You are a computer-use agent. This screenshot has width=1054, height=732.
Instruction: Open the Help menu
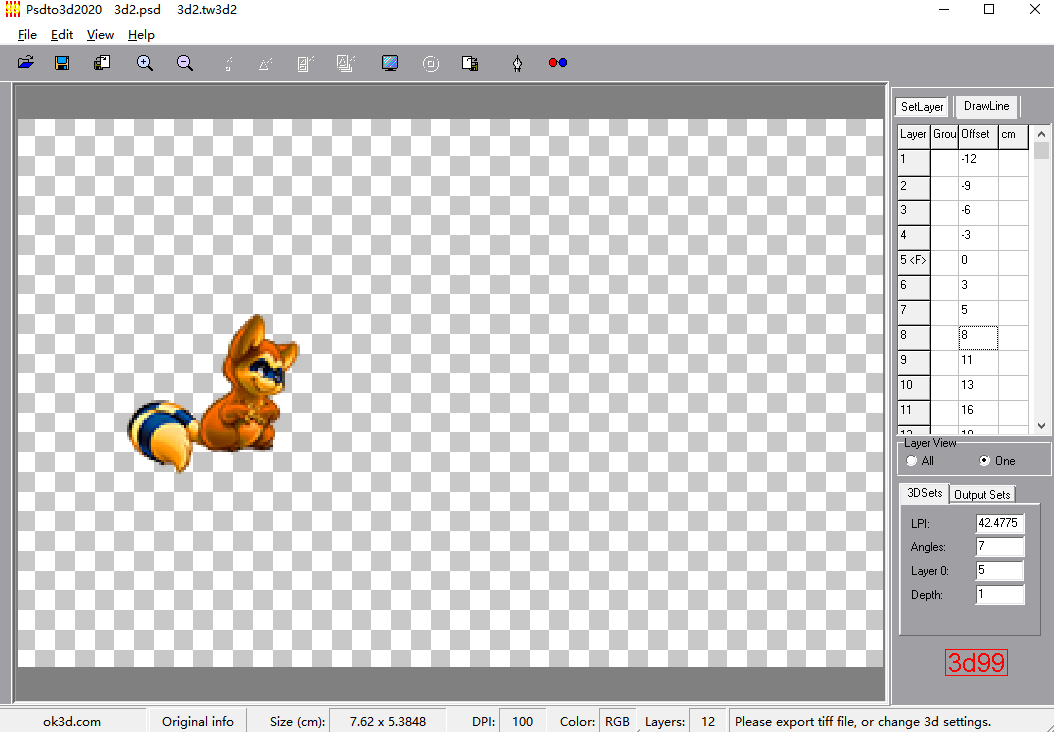[141, 35]
